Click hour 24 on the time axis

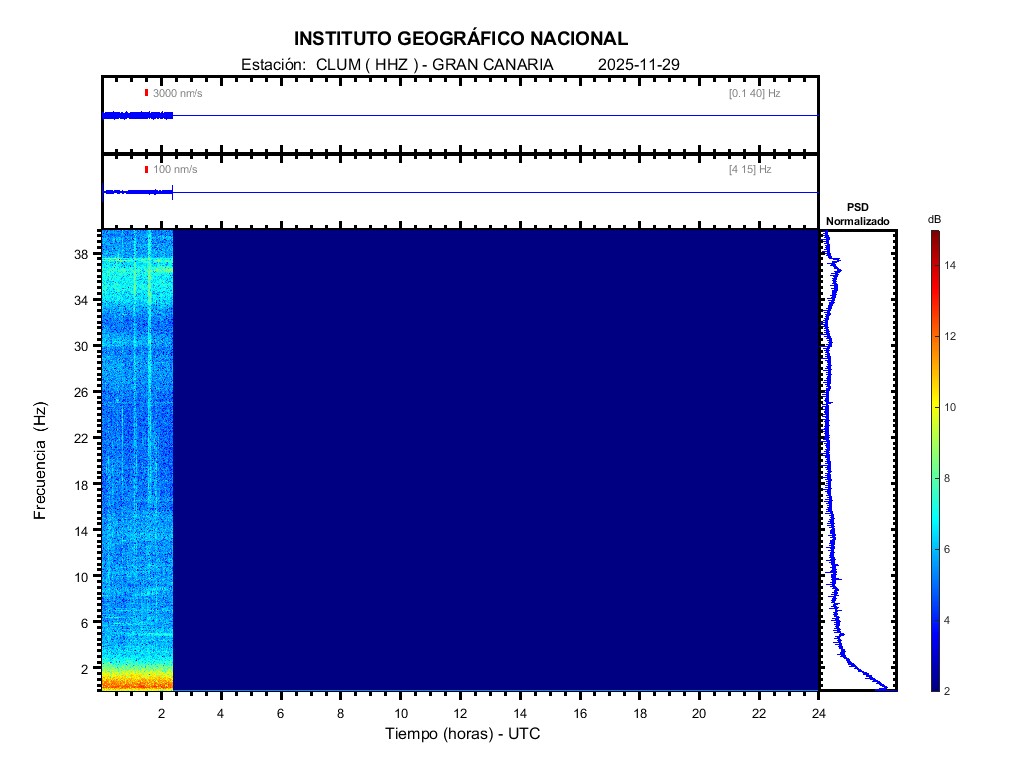[x=819, y=713]
